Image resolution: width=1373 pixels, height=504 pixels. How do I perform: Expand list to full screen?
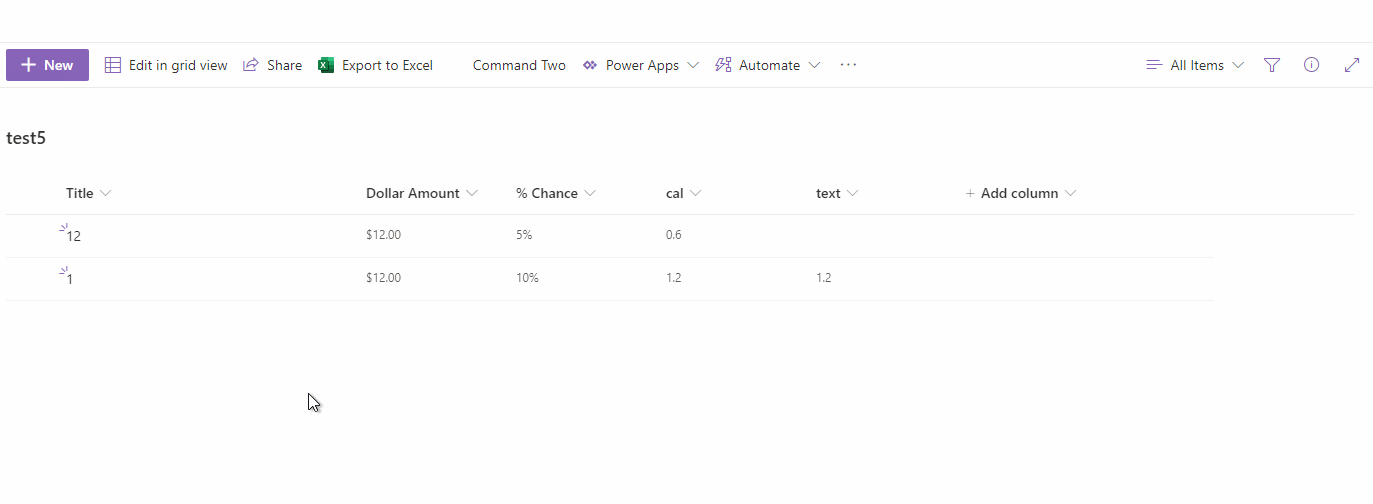click(1352, 65)
